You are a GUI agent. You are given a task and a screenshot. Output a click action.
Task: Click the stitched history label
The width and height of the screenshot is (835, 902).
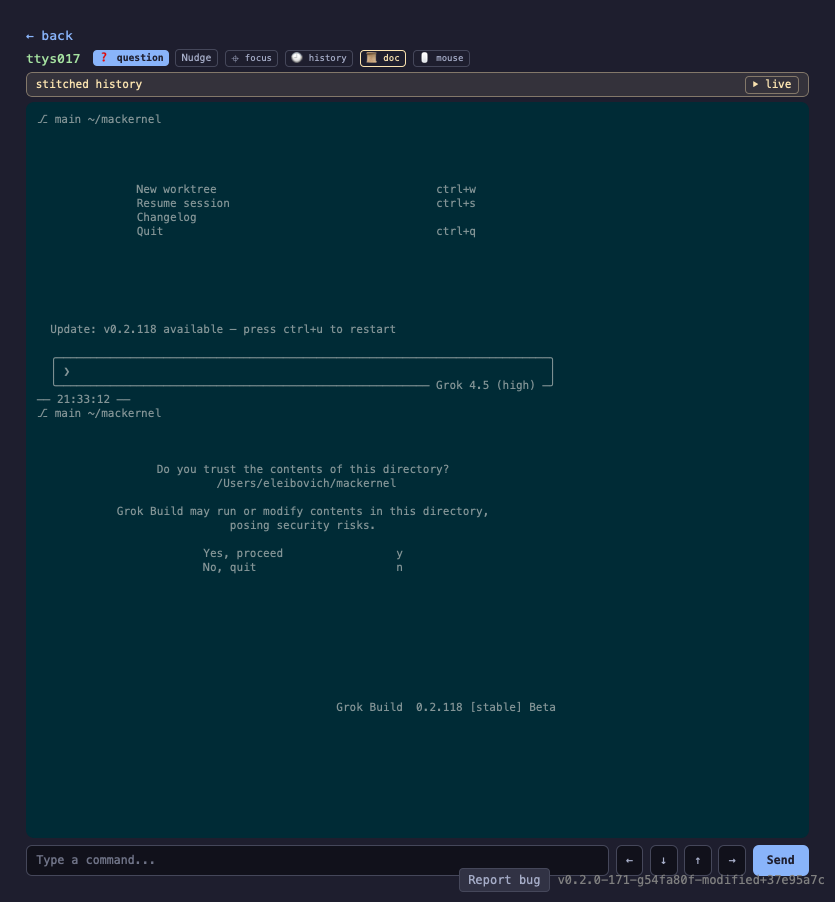(89, 84)
